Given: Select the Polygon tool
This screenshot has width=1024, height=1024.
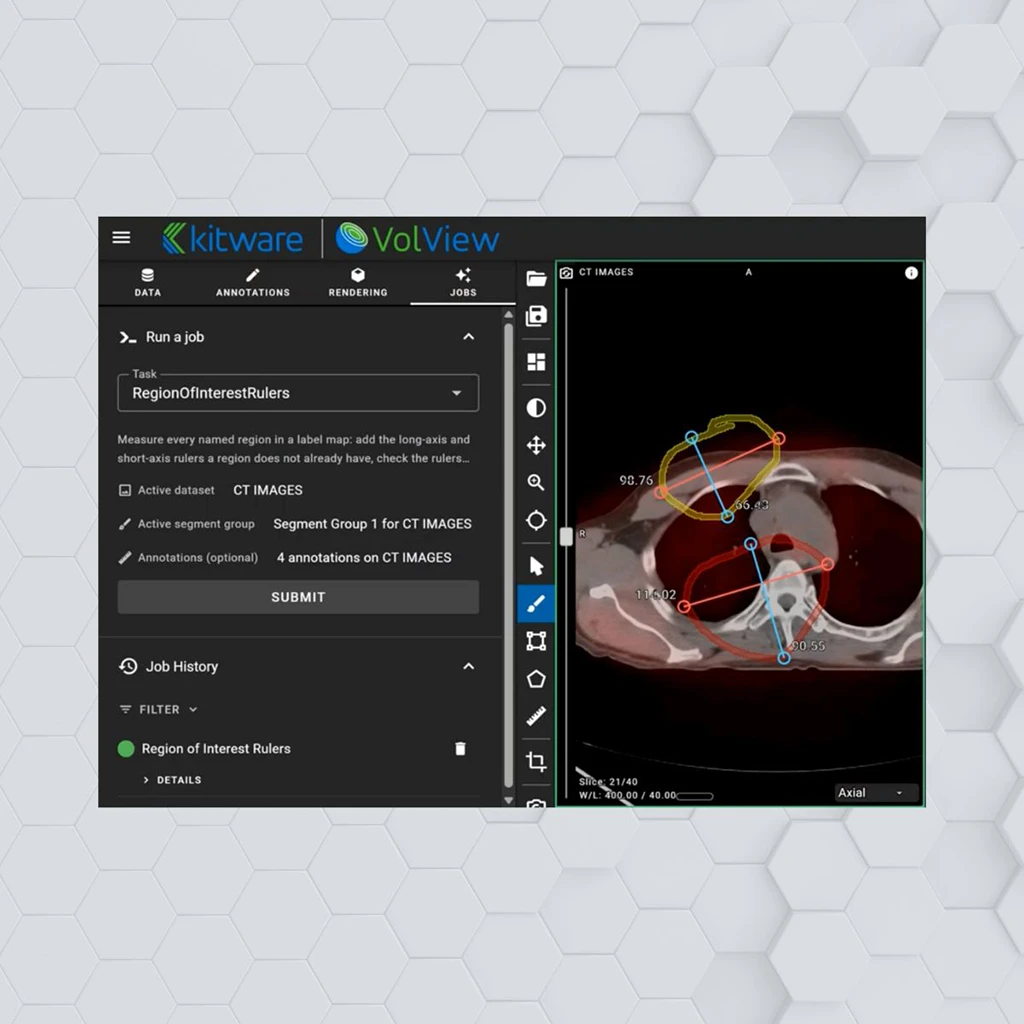Looking at the screenshot, I should click(x=536, y=679).
